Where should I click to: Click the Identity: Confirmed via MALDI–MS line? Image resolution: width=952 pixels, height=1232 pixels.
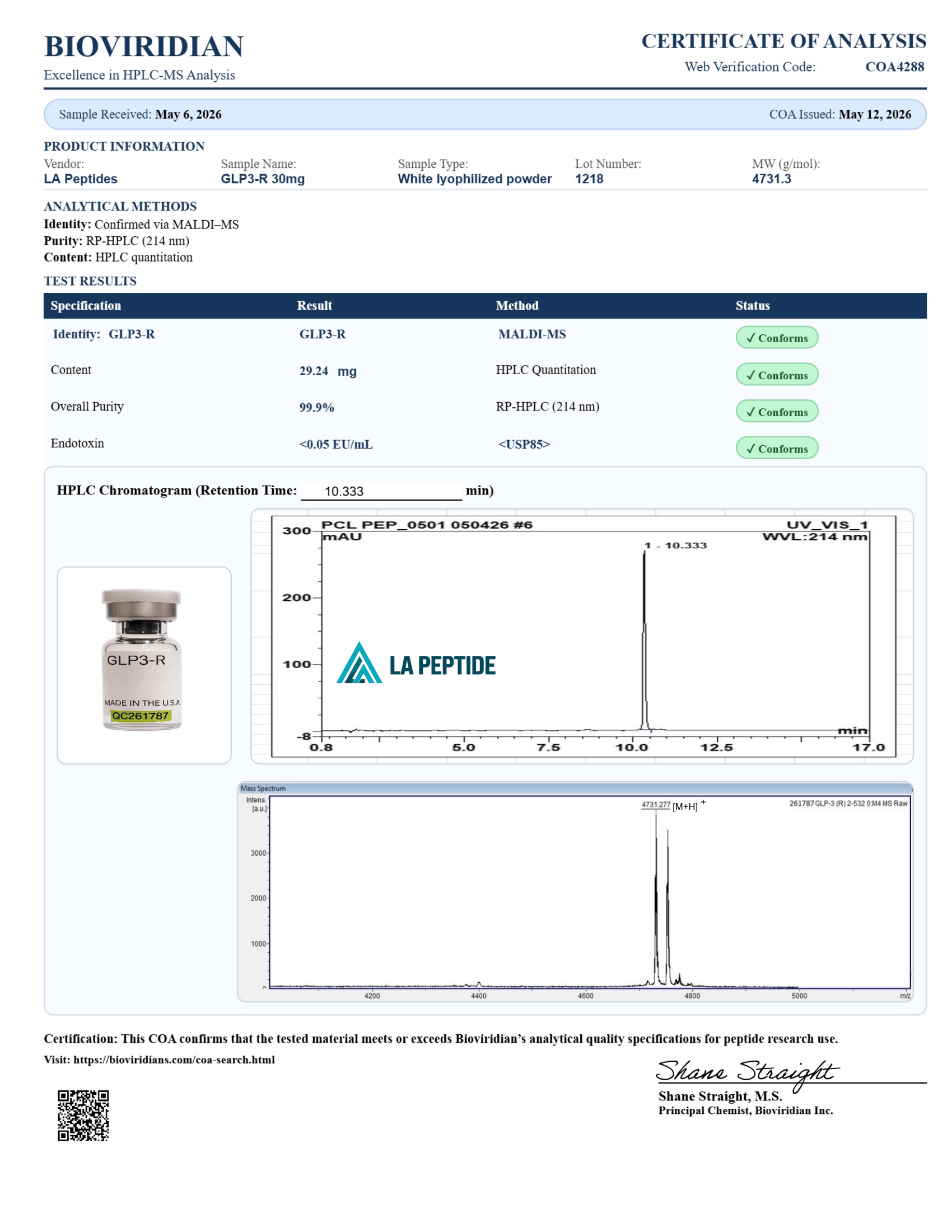click(142, 225)
